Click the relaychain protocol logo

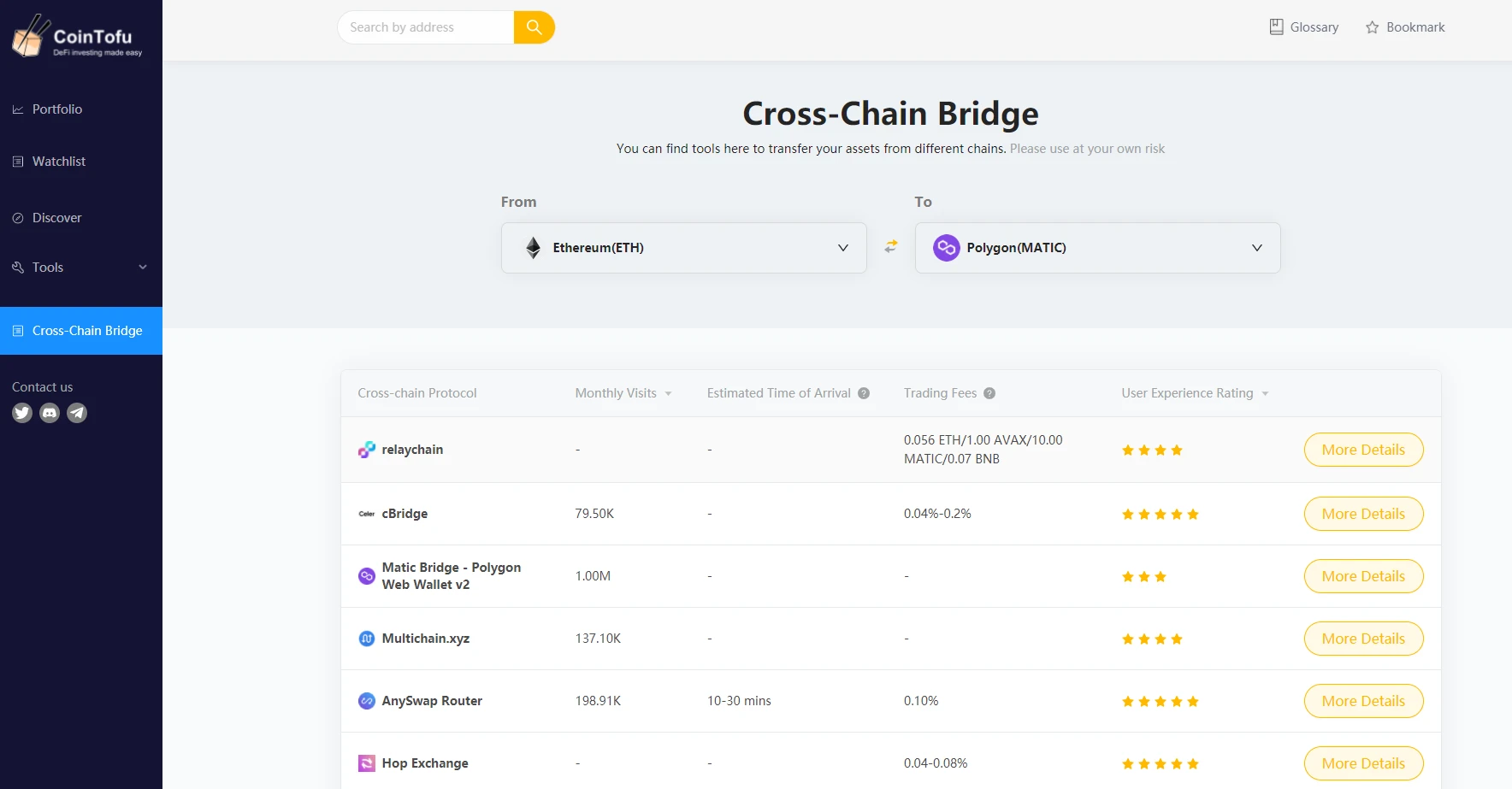pos(367,450)
